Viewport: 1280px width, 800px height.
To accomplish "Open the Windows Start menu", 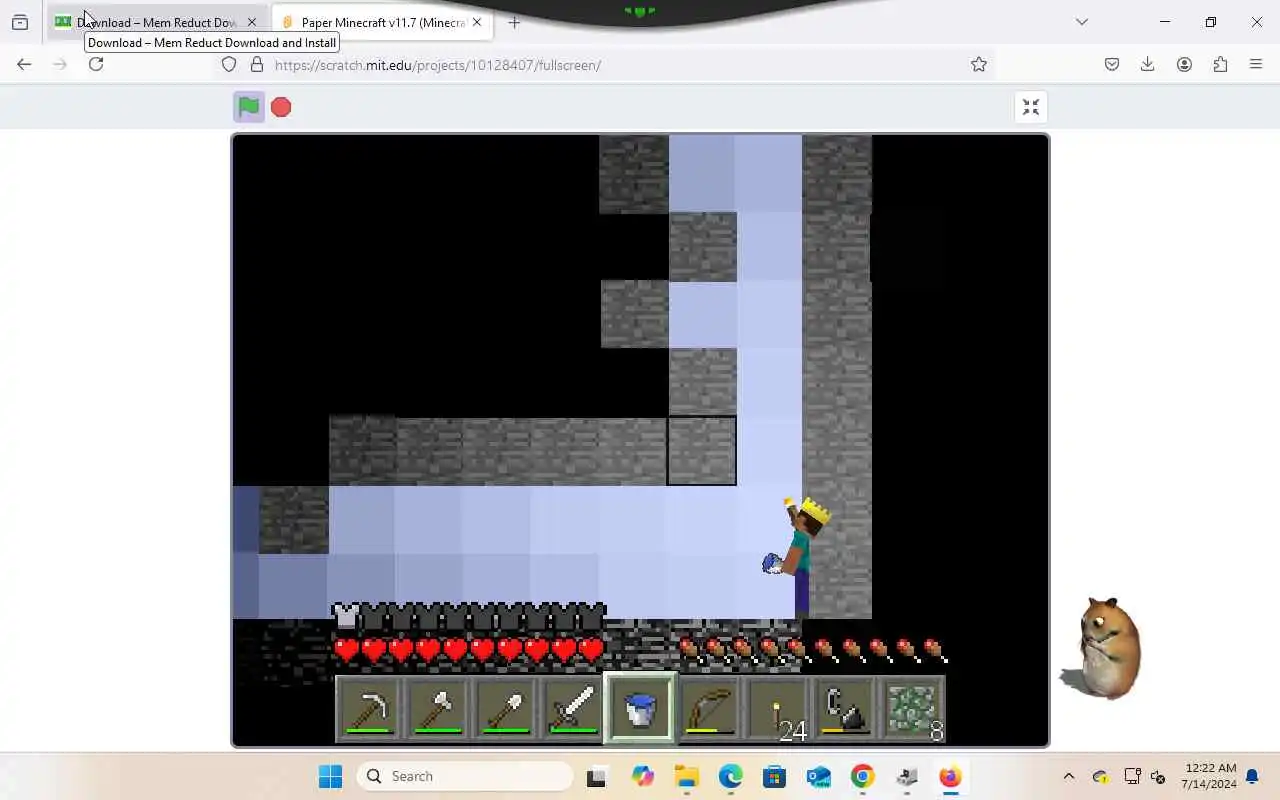I will (330, 776).
